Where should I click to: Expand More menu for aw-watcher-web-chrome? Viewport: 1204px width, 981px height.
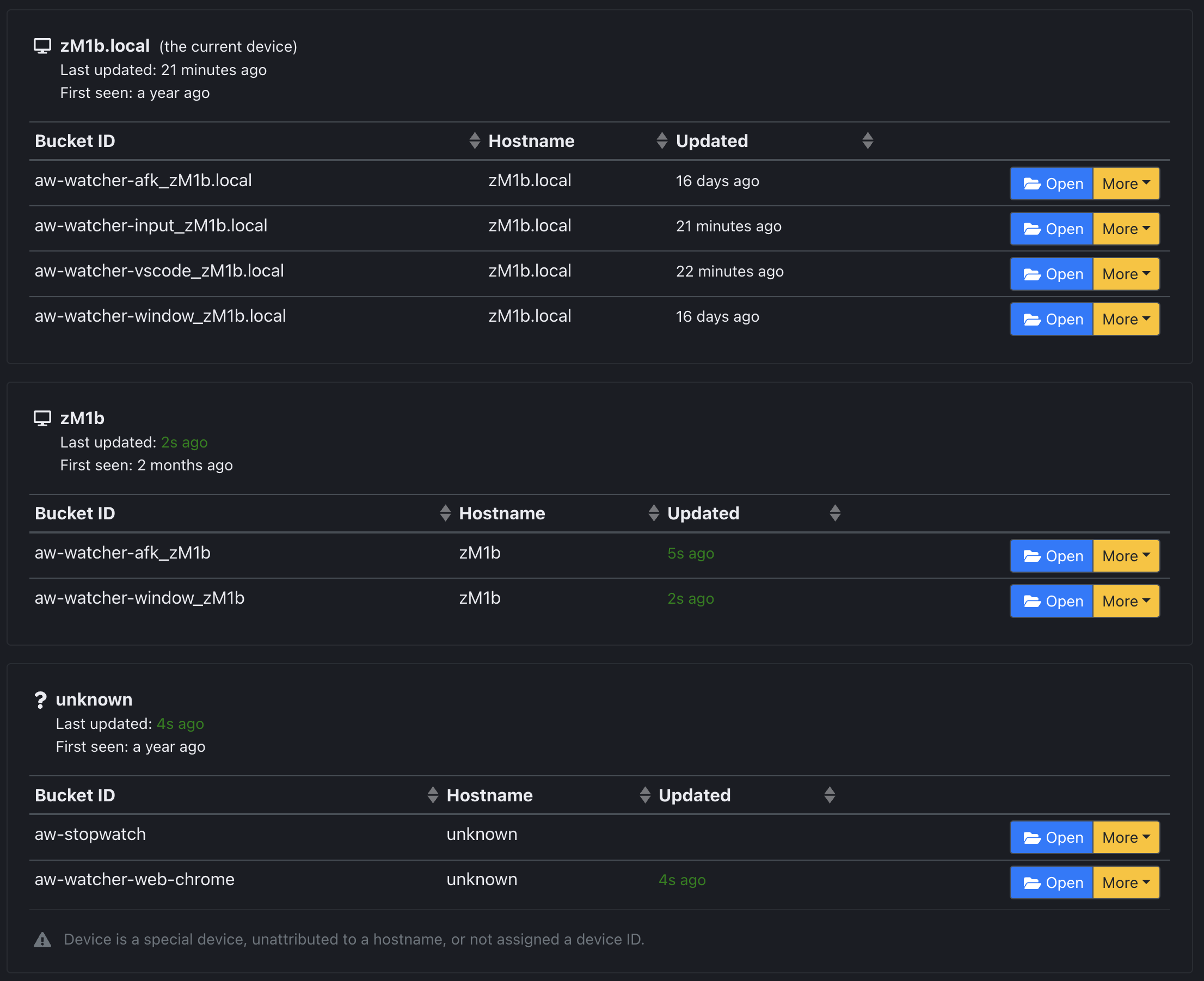coord(1126,882)
